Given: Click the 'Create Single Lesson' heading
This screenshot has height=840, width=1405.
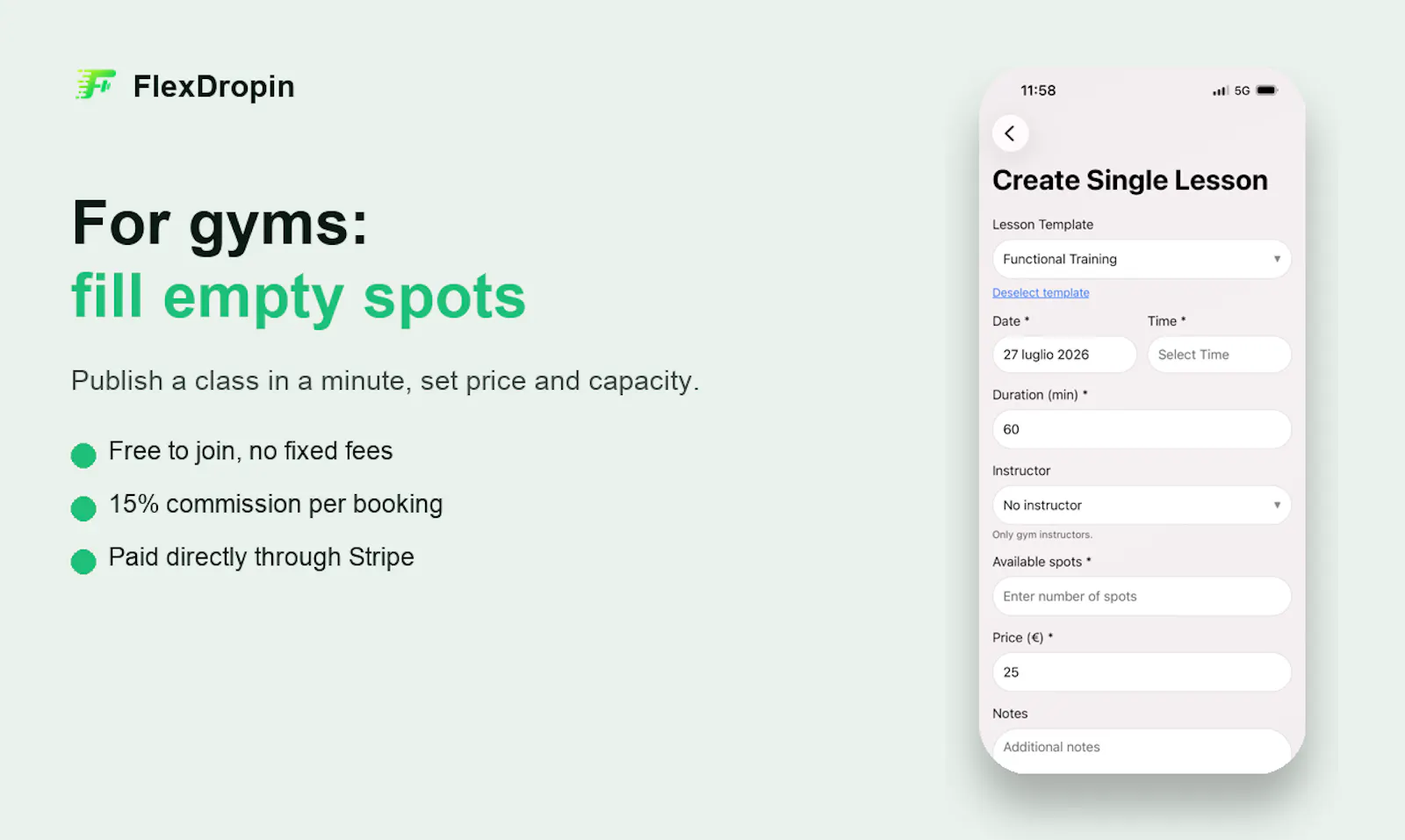Looking at the screenshot, I should [1130, 180].
